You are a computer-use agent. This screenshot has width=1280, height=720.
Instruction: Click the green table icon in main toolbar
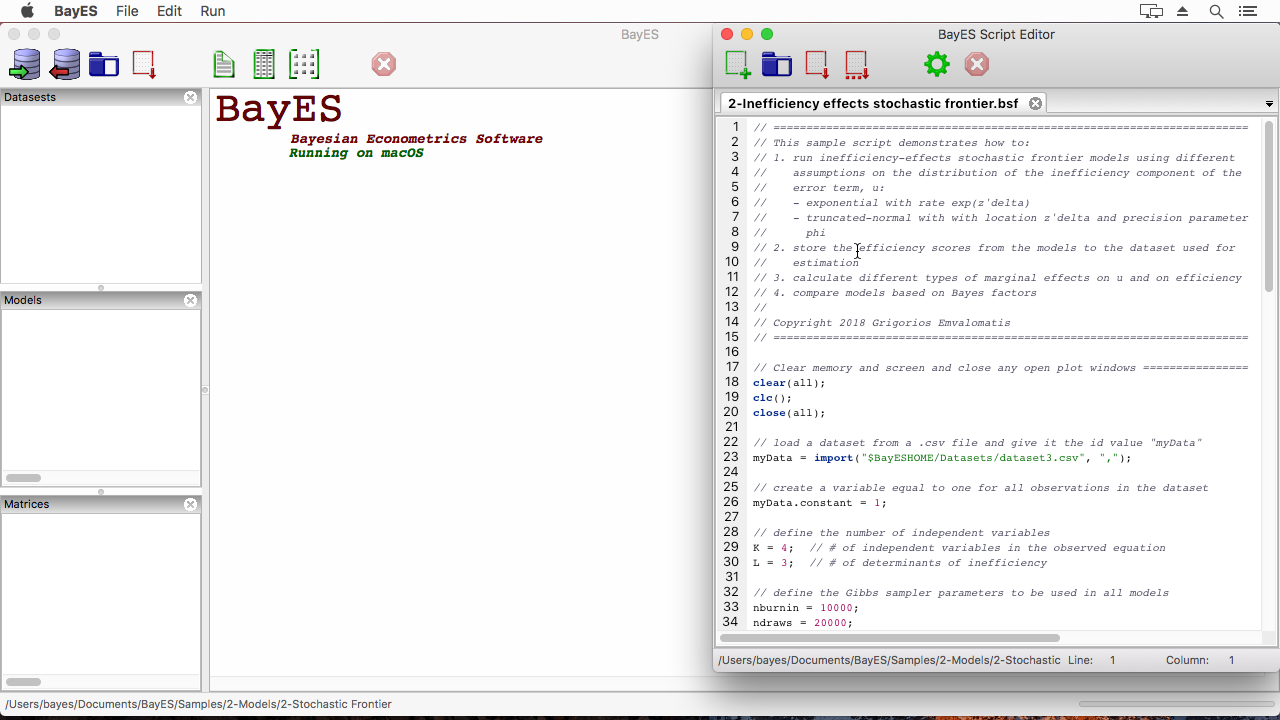pos(264,64)
